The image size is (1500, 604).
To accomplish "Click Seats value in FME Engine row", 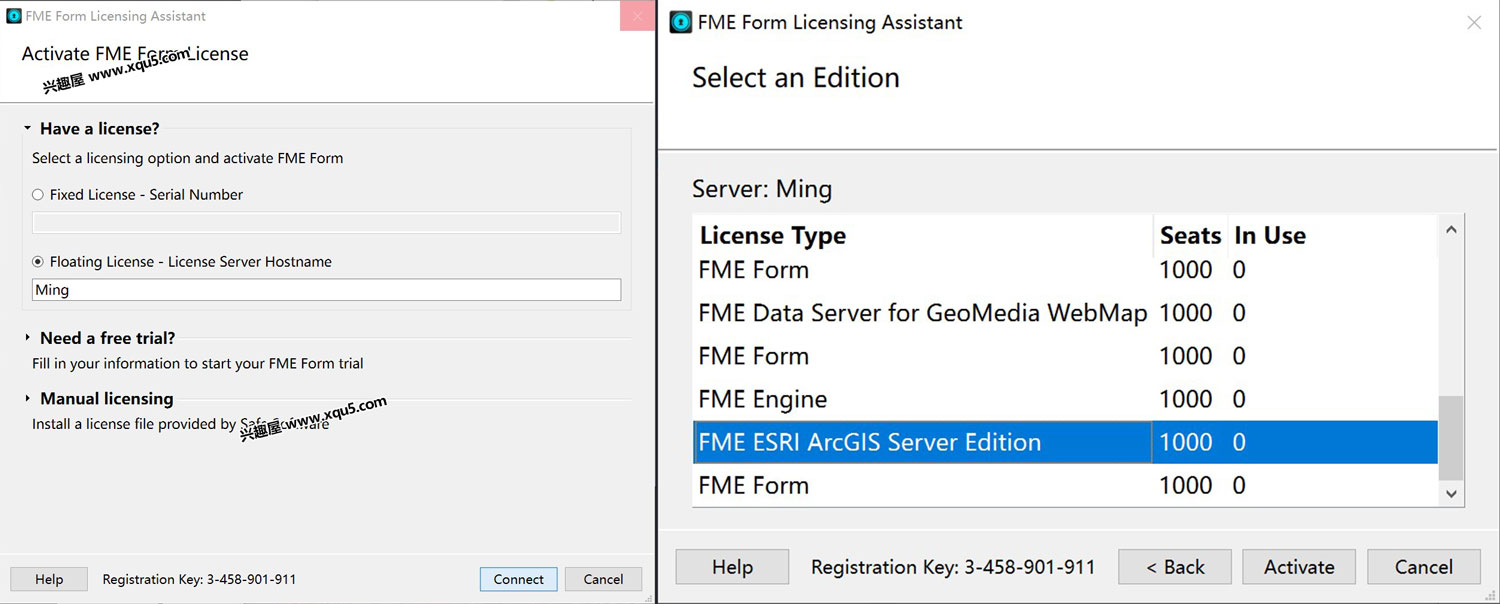I will pos(1186,399).
